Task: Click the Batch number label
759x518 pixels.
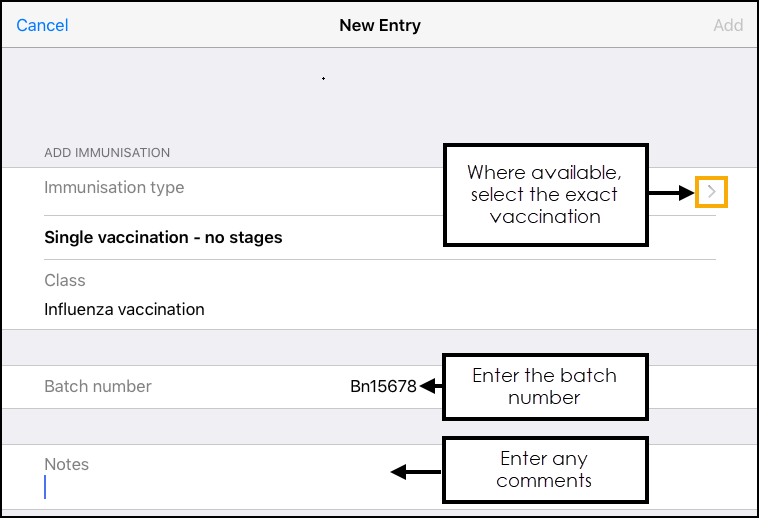Action: pos(98,386)
